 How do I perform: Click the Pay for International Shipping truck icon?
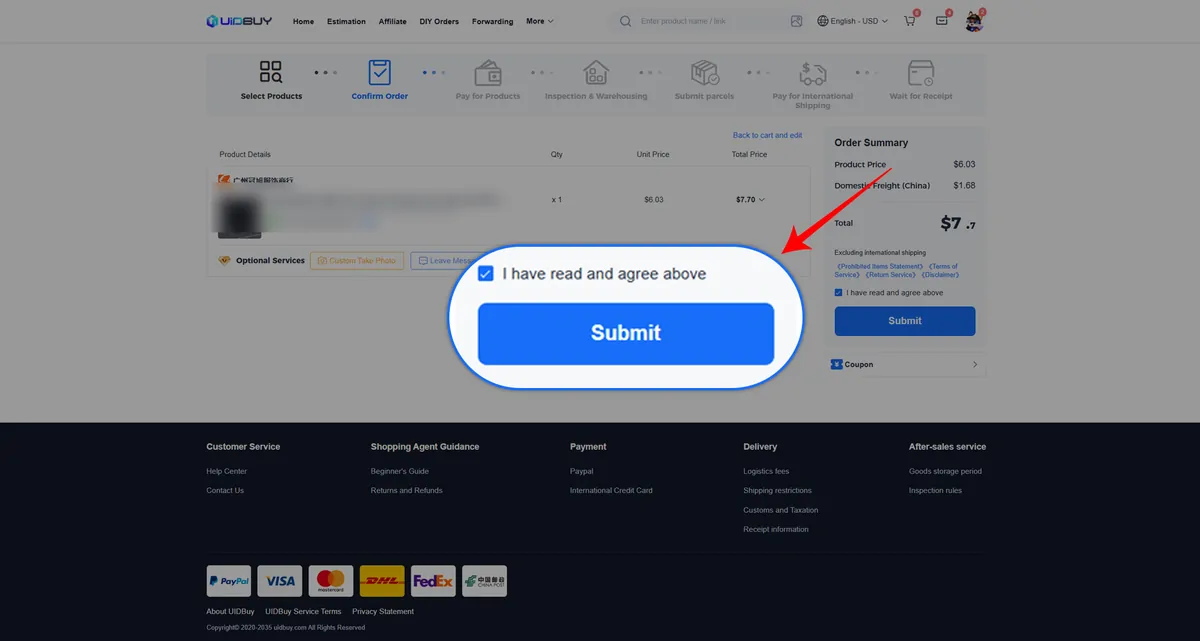pos(813,73)
